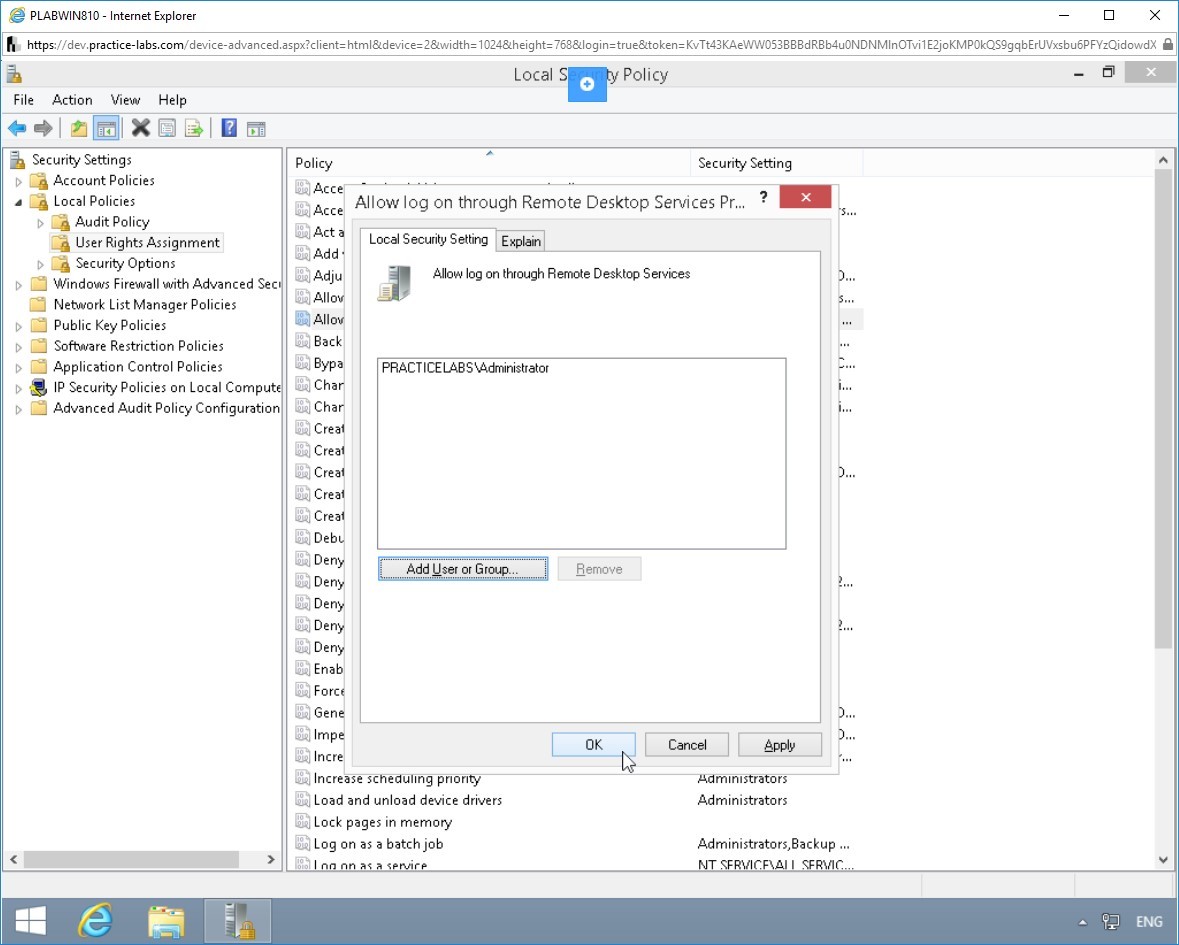Click the ENG language indicator
This screenshot has width=1179, height=945.
click(1149, 922)
